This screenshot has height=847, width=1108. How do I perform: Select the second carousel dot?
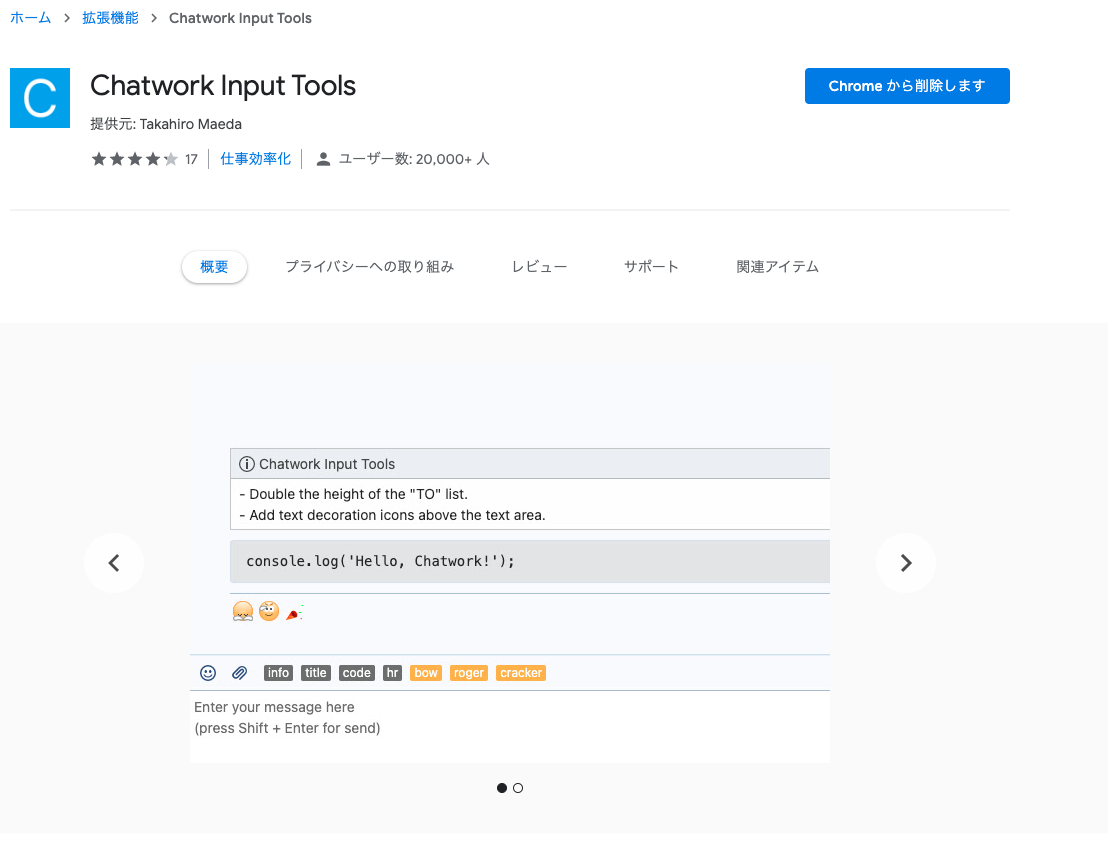pos(518,788)
